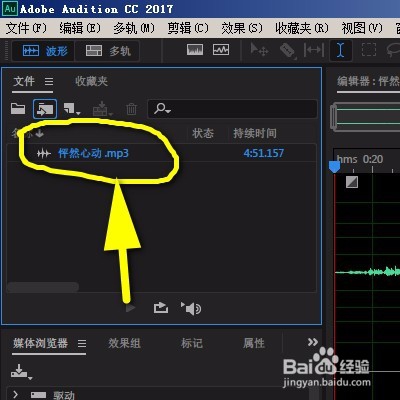Show spectral frequency display
The width and height of the screenshot is (400, 400).
tap(195, 50)
